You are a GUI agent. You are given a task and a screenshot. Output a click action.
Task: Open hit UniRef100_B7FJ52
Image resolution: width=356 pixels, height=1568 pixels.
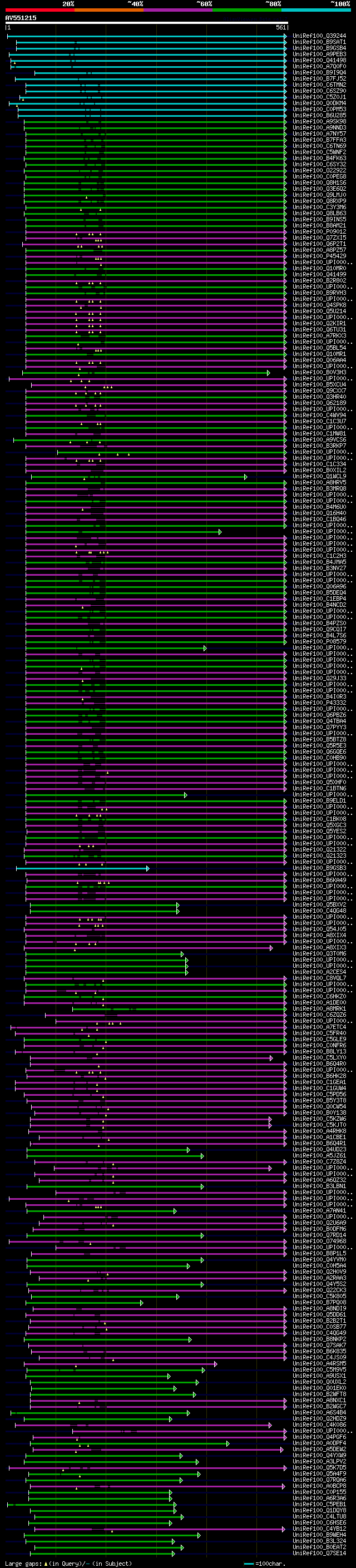click(x=319, y=78)
